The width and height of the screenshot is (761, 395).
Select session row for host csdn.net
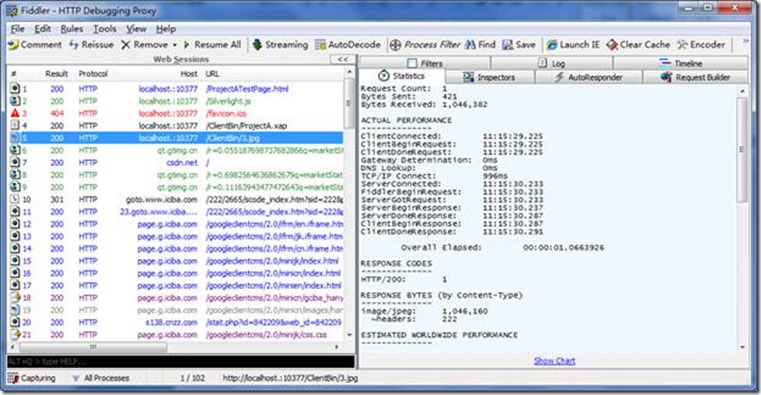click(176, 163)
